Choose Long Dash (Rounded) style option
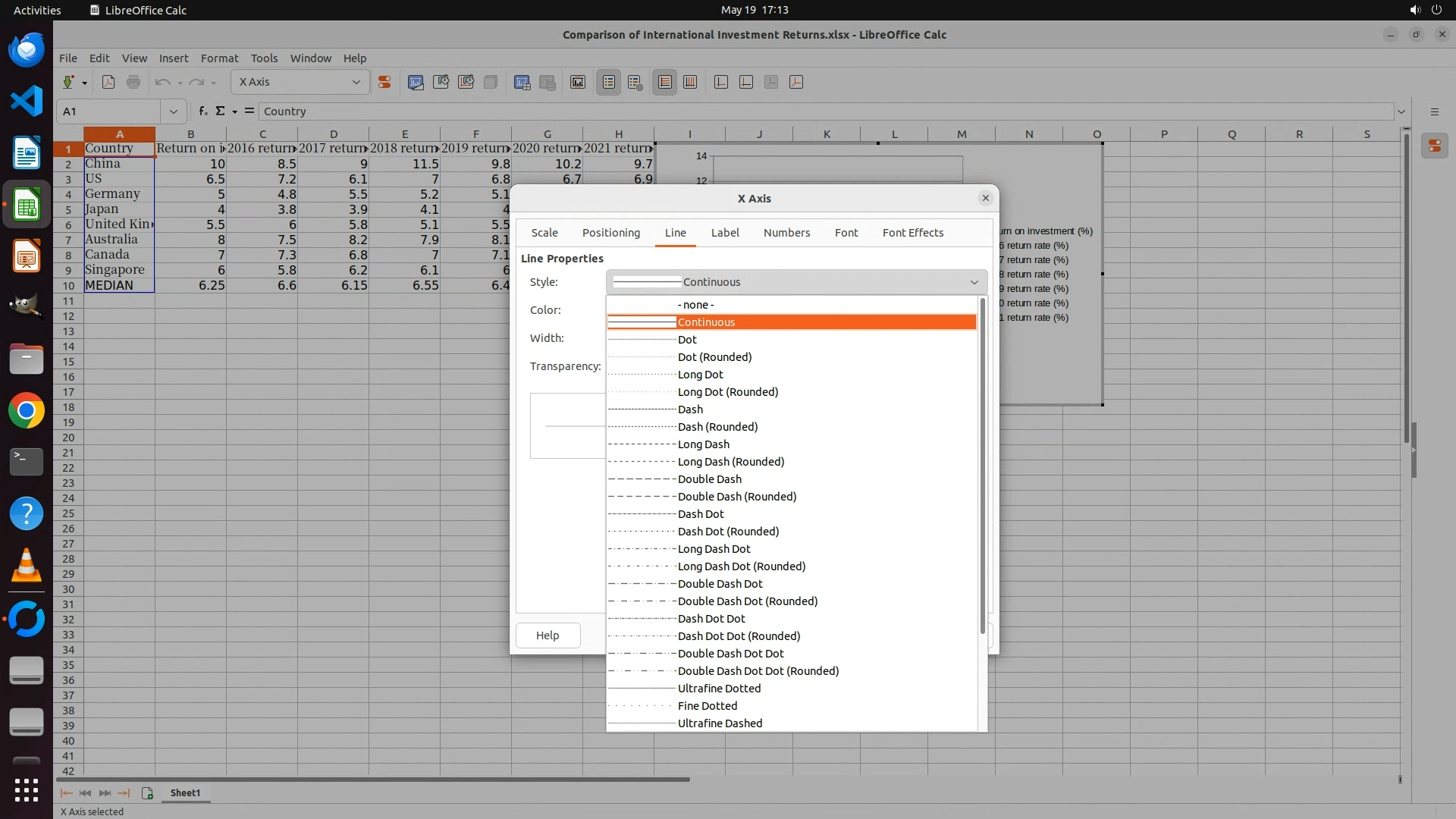Screen dimensions: 1456x819 tap(730, 462)
